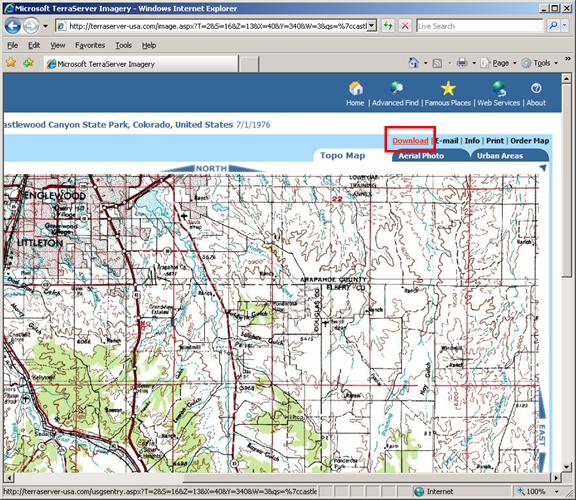
Task: Open the View menu
Action: (58, 45)
